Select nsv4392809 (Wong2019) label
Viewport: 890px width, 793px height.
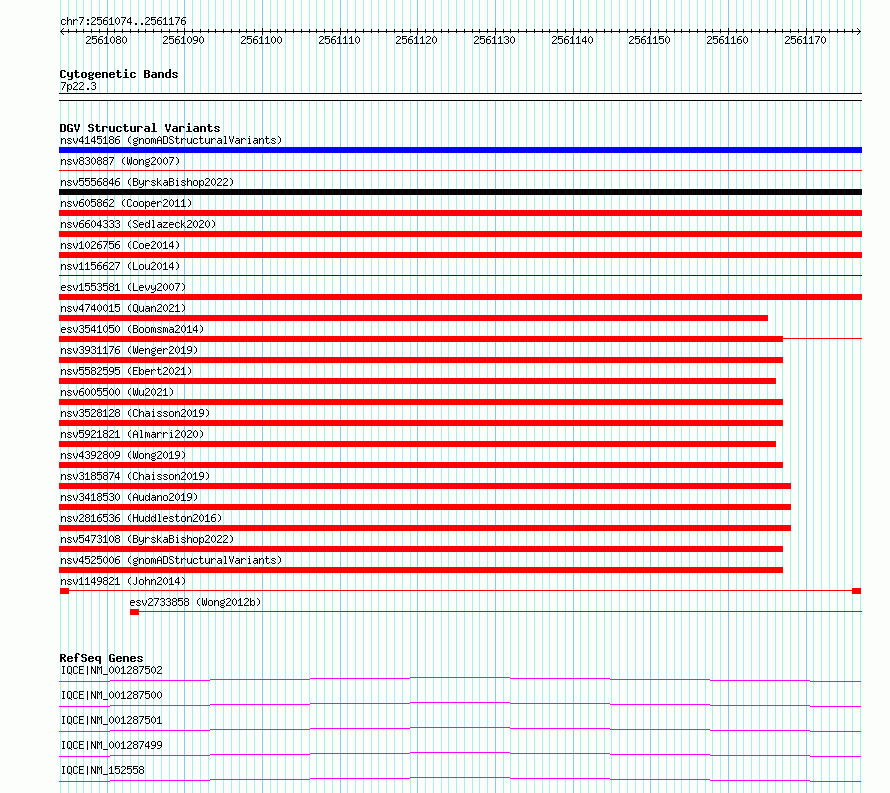pyautogui.click(x=123, y=455)
